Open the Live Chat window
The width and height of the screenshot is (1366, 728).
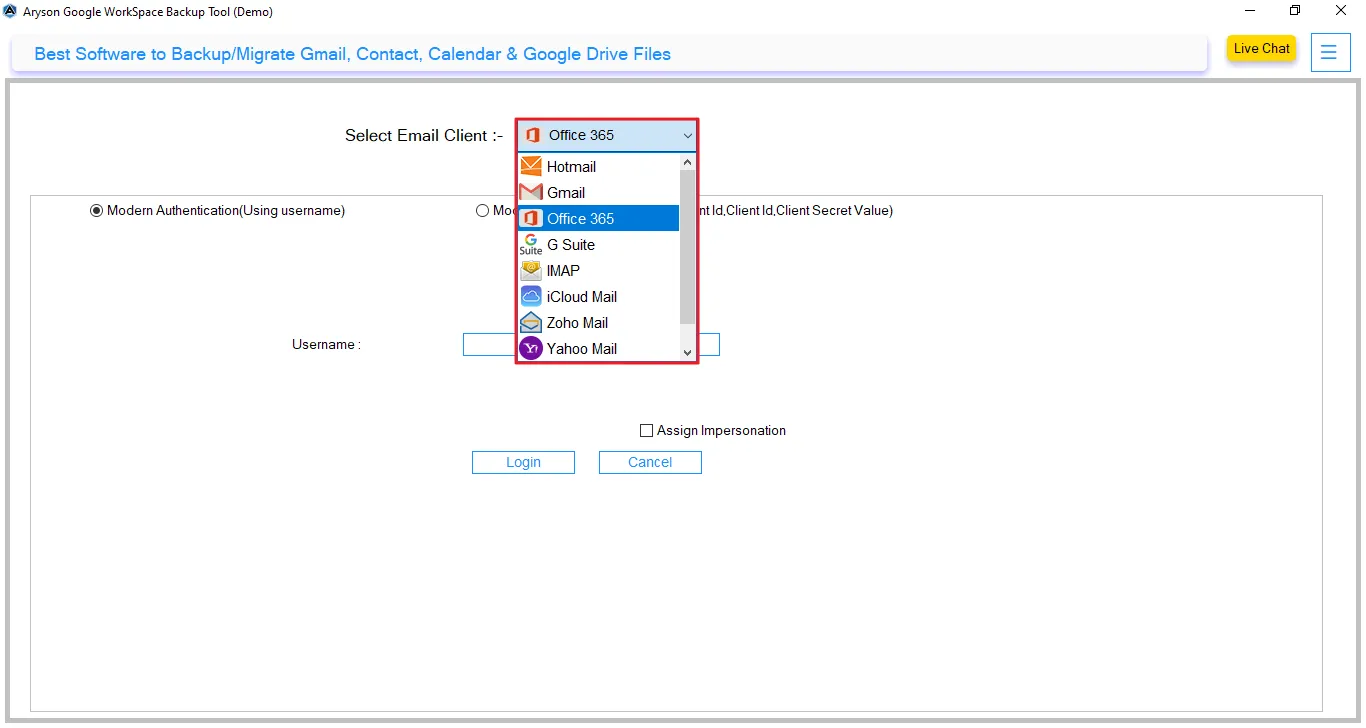(x=1260, y=47)
